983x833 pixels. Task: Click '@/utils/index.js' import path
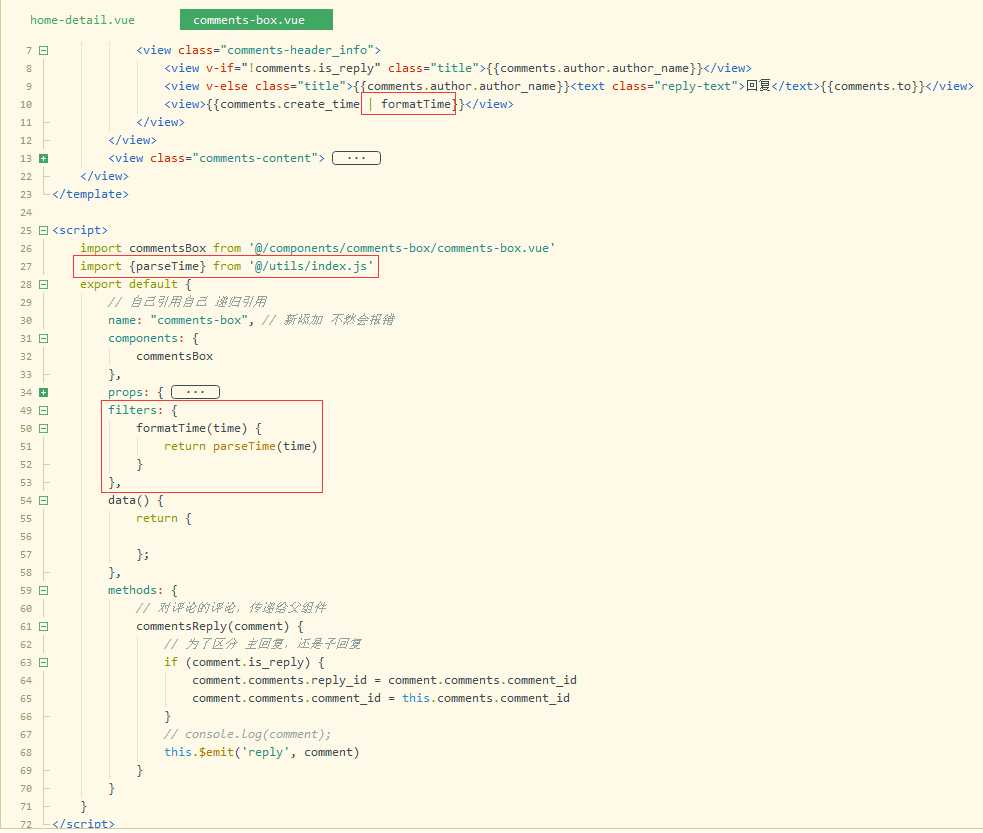[311, 266]
